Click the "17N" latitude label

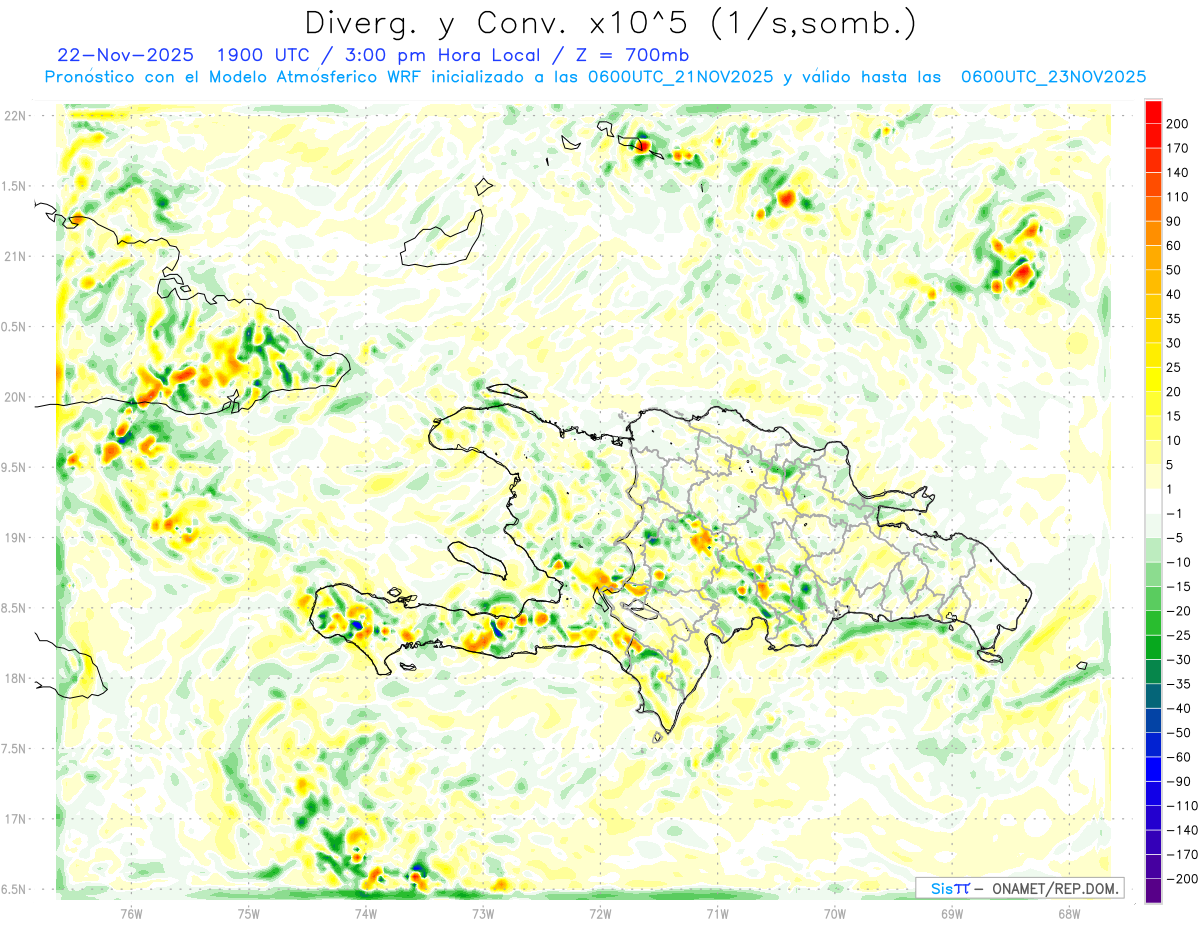pyautogui.click(x=15, y=819)
